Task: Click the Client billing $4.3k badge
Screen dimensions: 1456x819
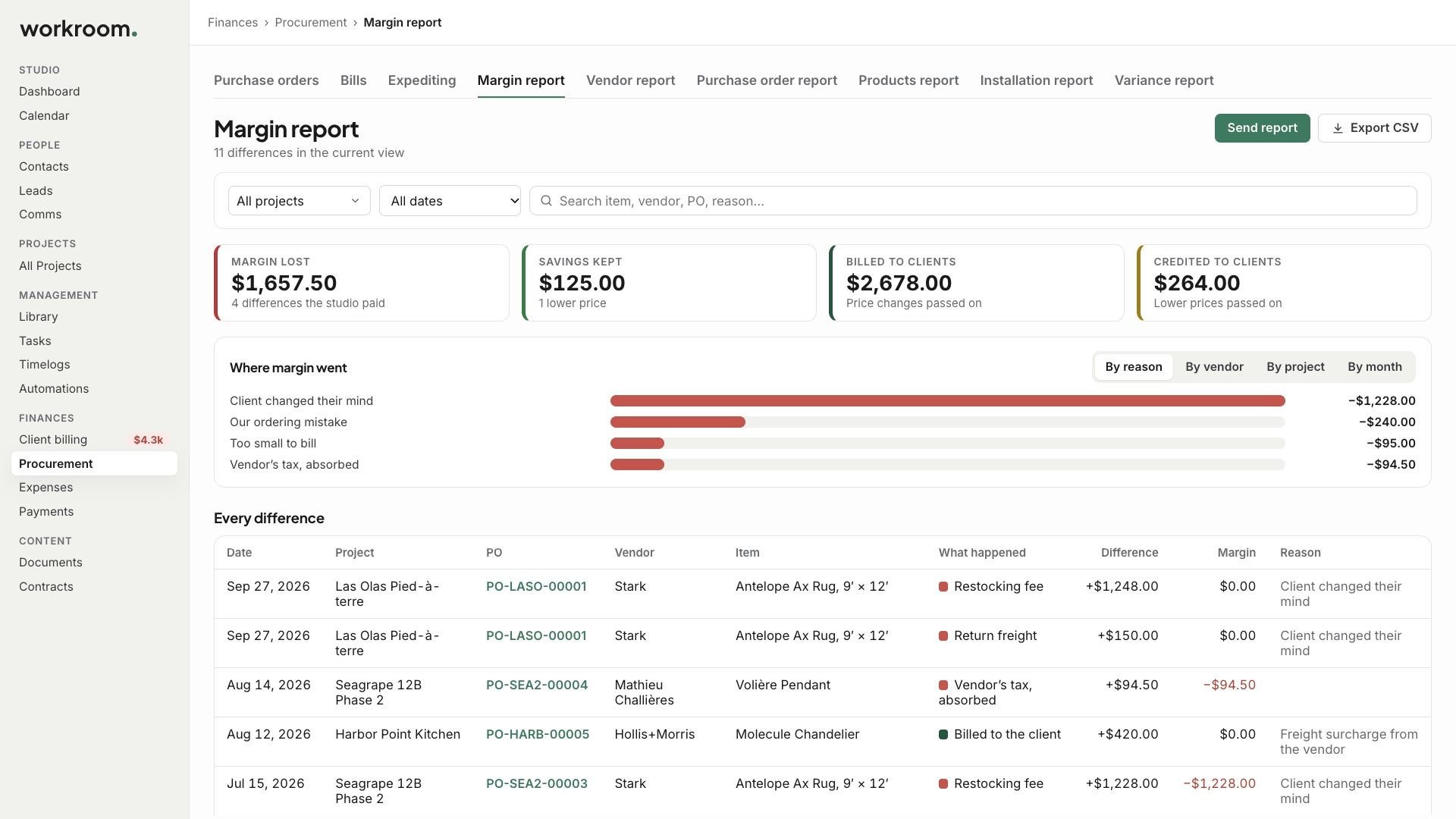Action: click(x=148, y=440)
